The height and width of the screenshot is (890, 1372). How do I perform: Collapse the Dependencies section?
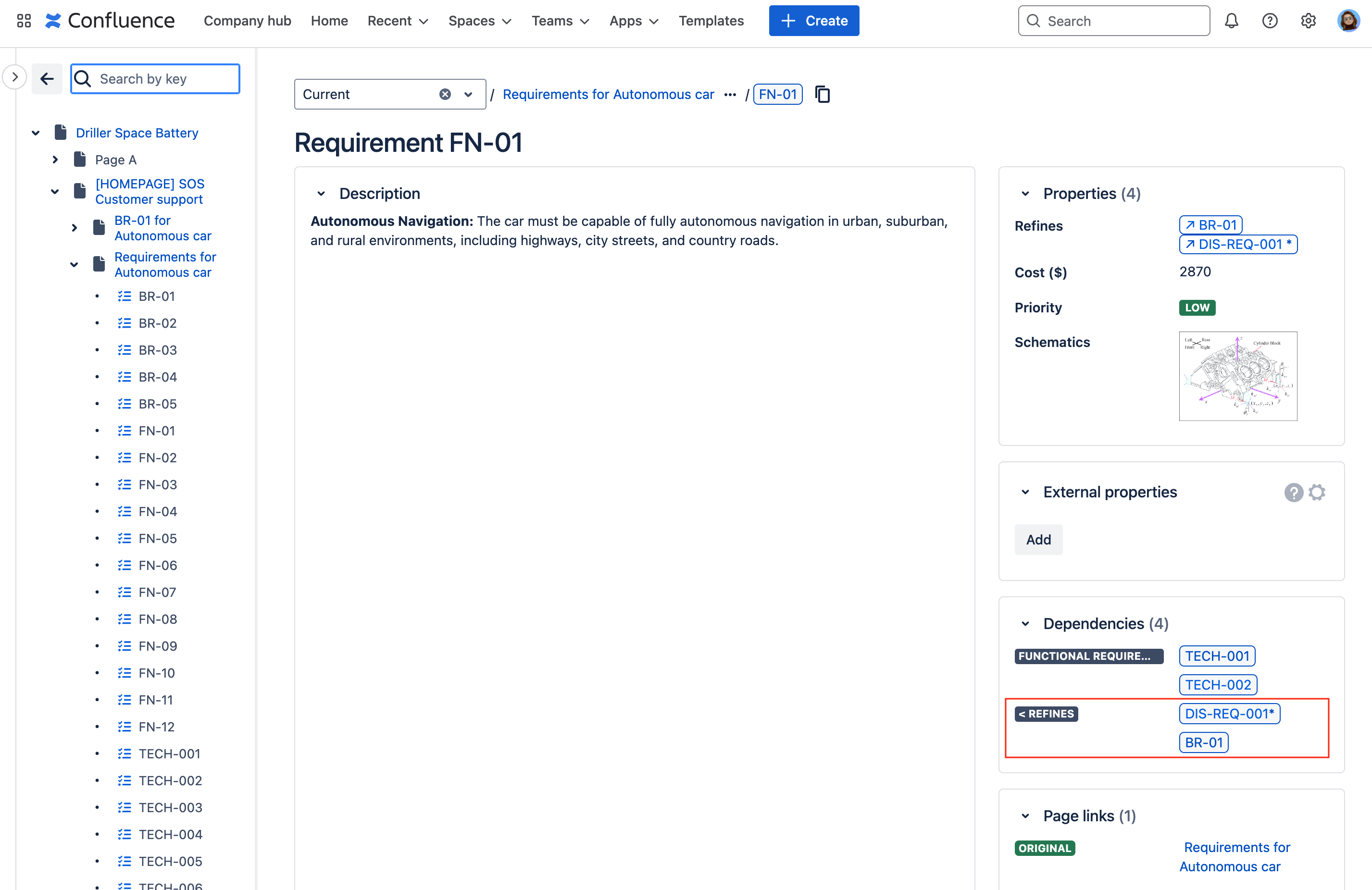pyautogui.click(x=1025, y=623)
